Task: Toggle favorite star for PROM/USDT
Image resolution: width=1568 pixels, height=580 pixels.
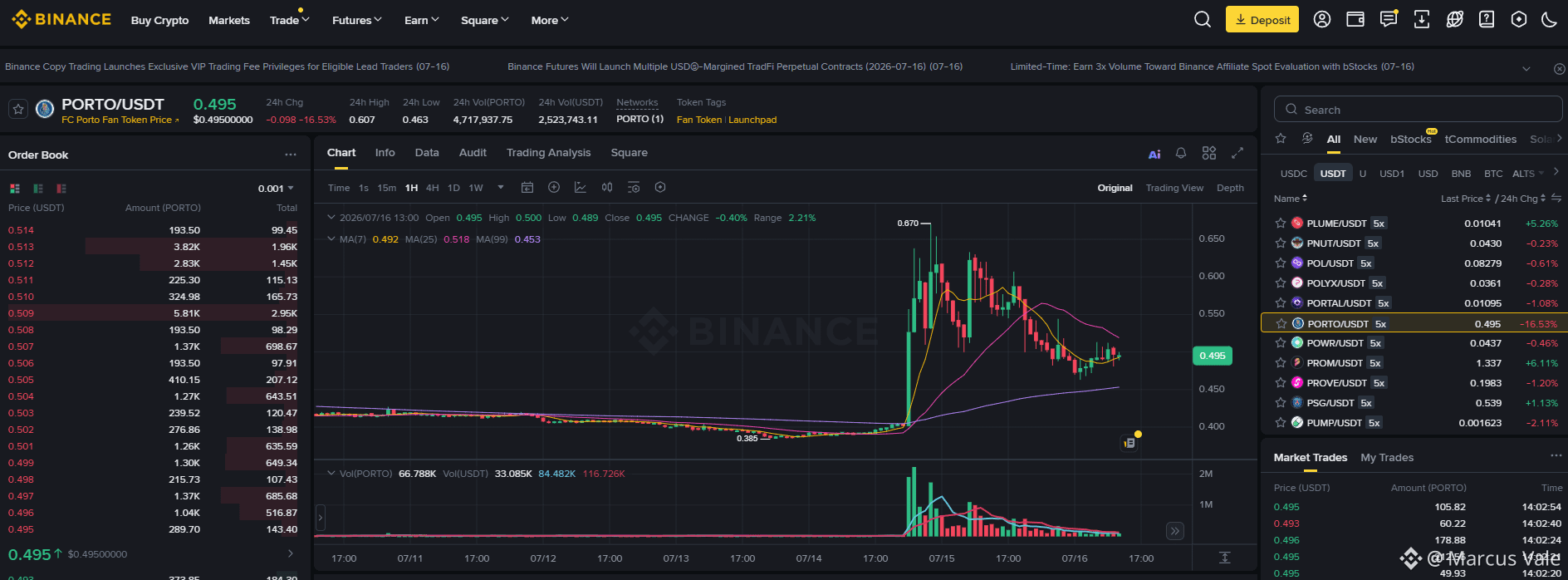Action: coord(1281,363)
